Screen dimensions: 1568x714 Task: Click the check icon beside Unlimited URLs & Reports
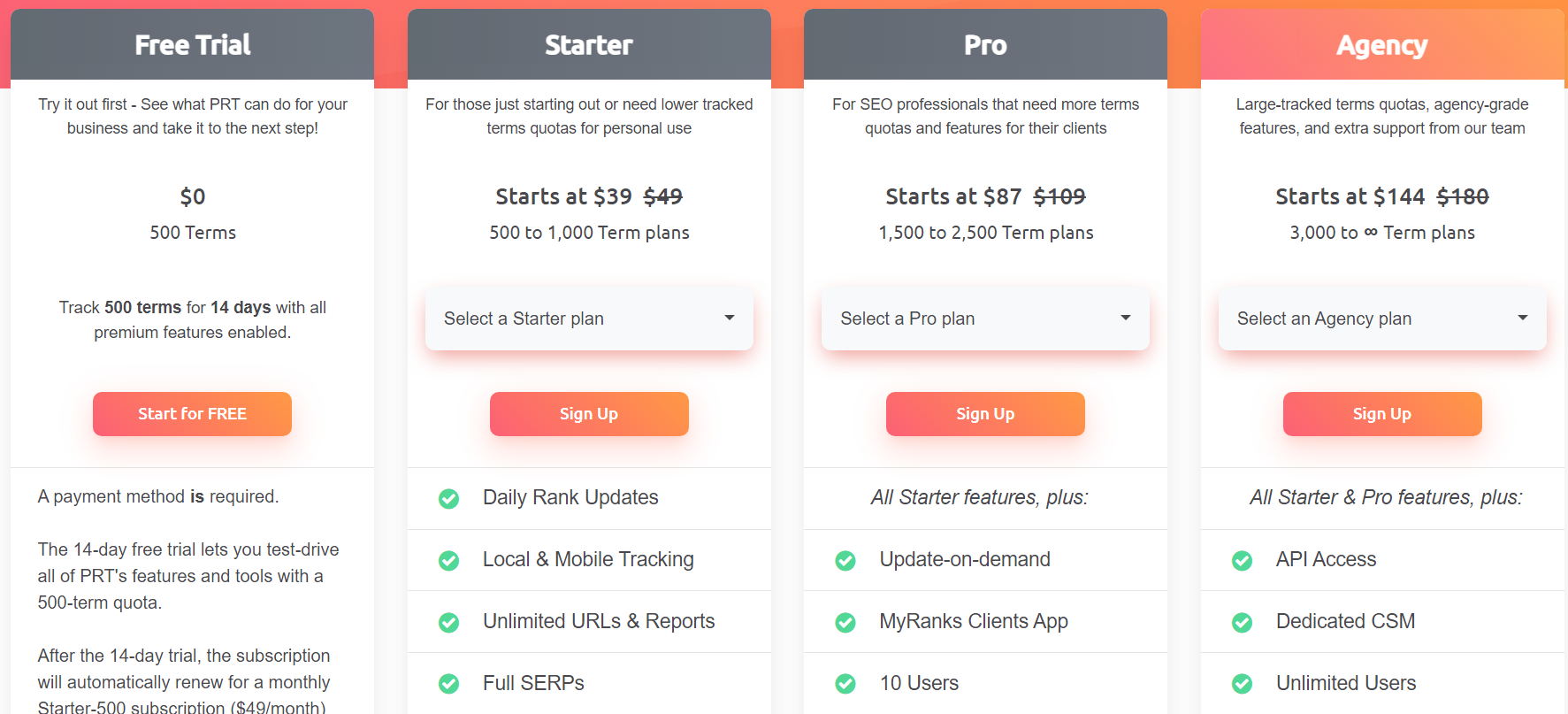click(449, 622)
